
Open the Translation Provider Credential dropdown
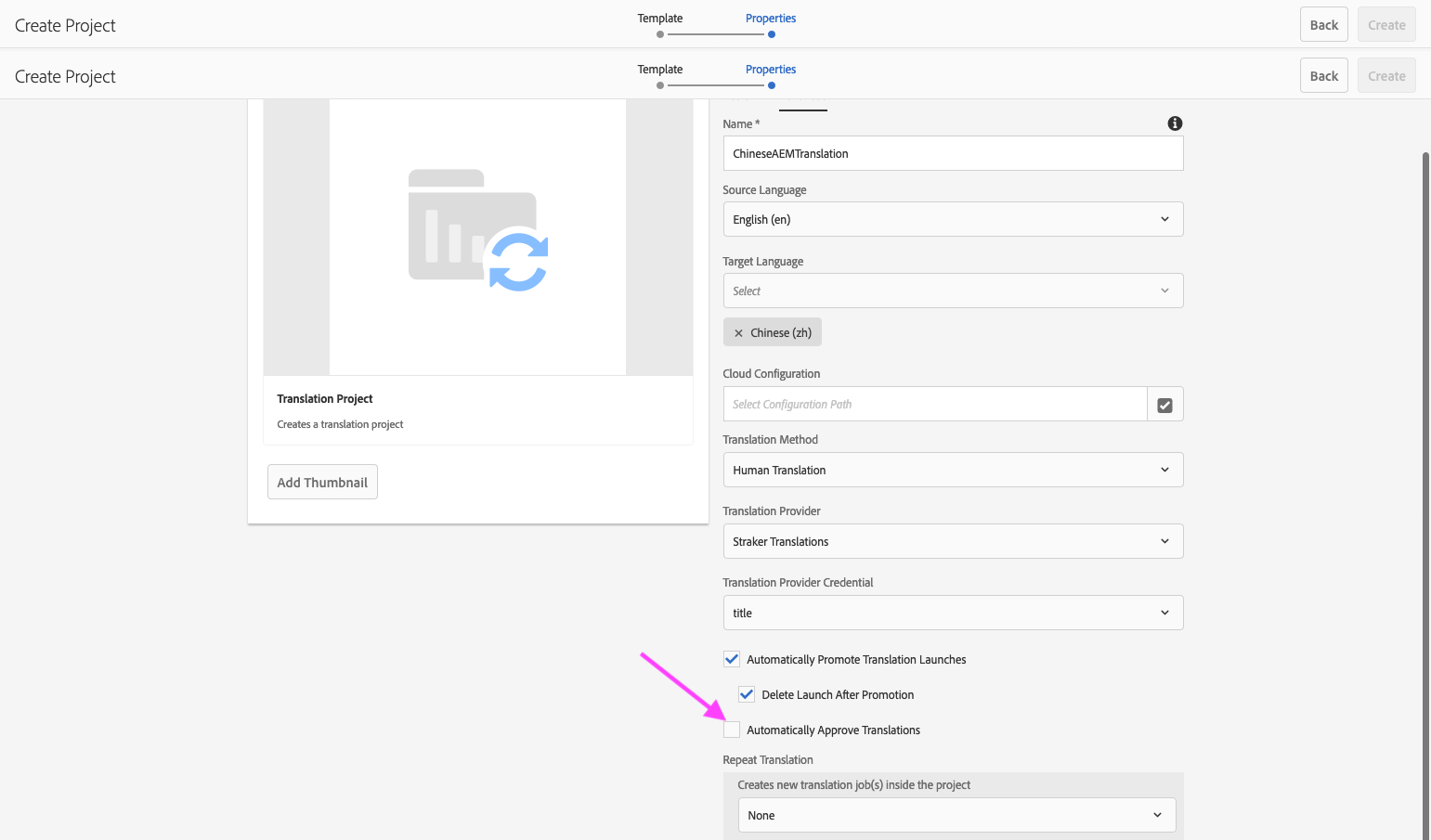click(953, 613)
